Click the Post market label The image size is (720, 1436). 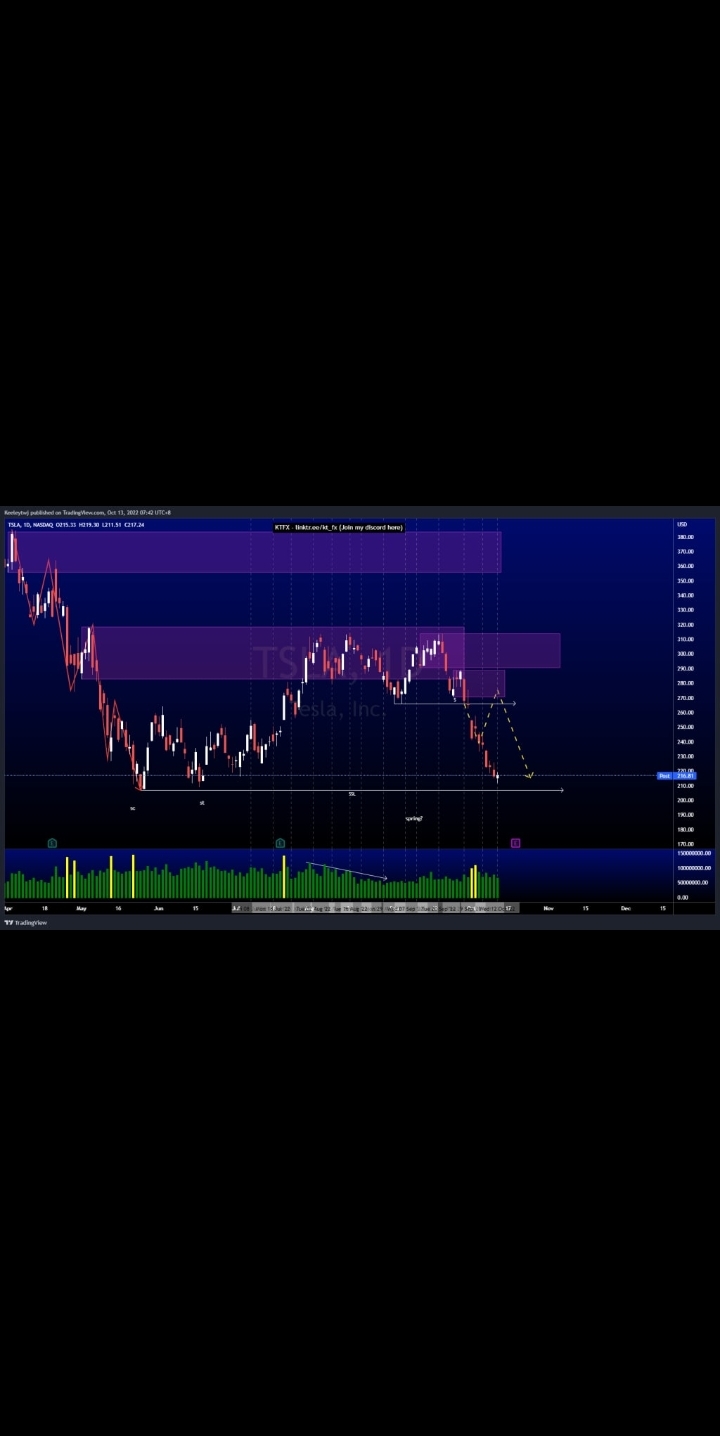point(664,776)
